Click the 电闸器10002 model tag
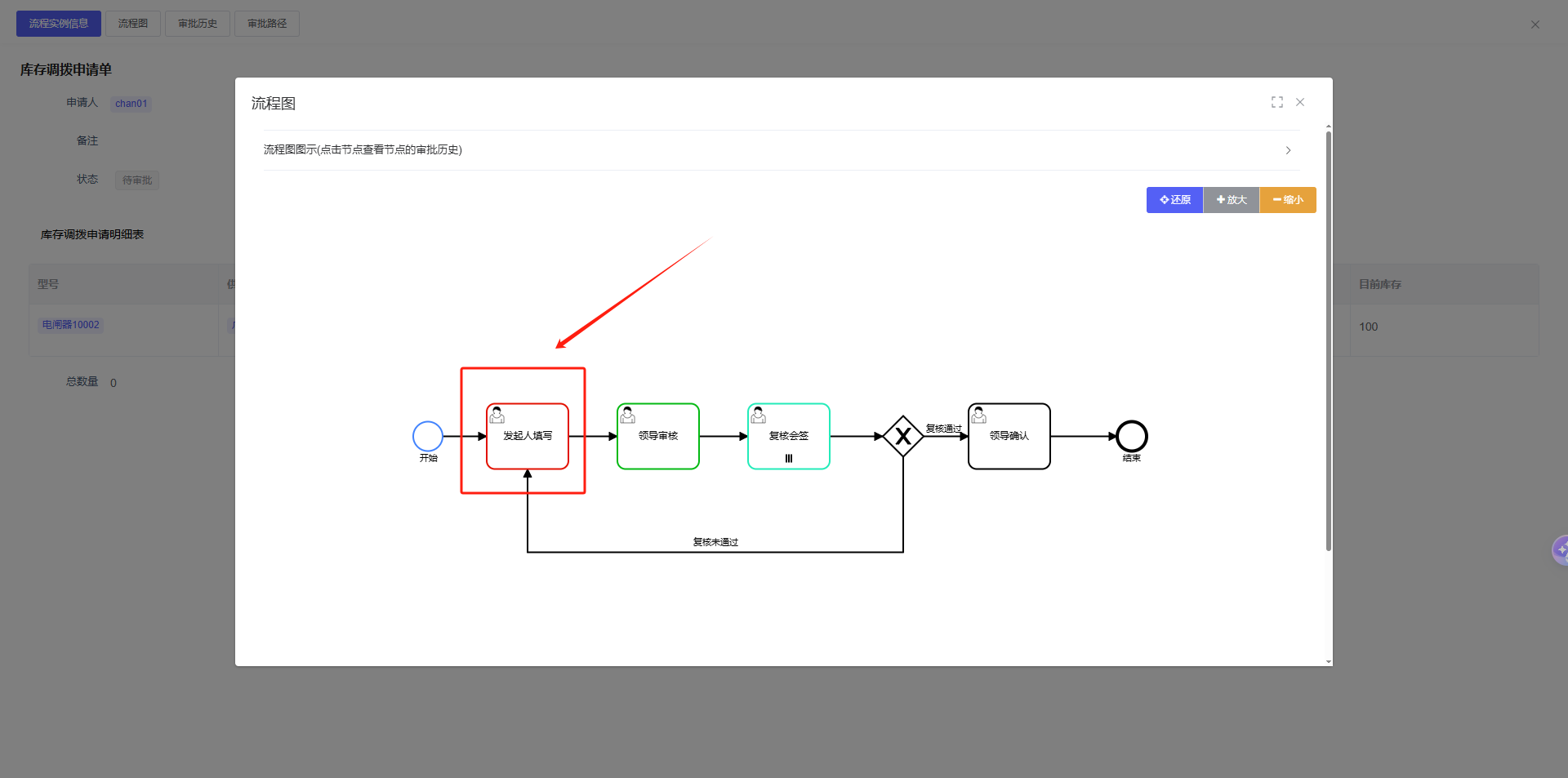Viewport: 1568px width, 778px height. pyautogui.click(x=71, y=325)
